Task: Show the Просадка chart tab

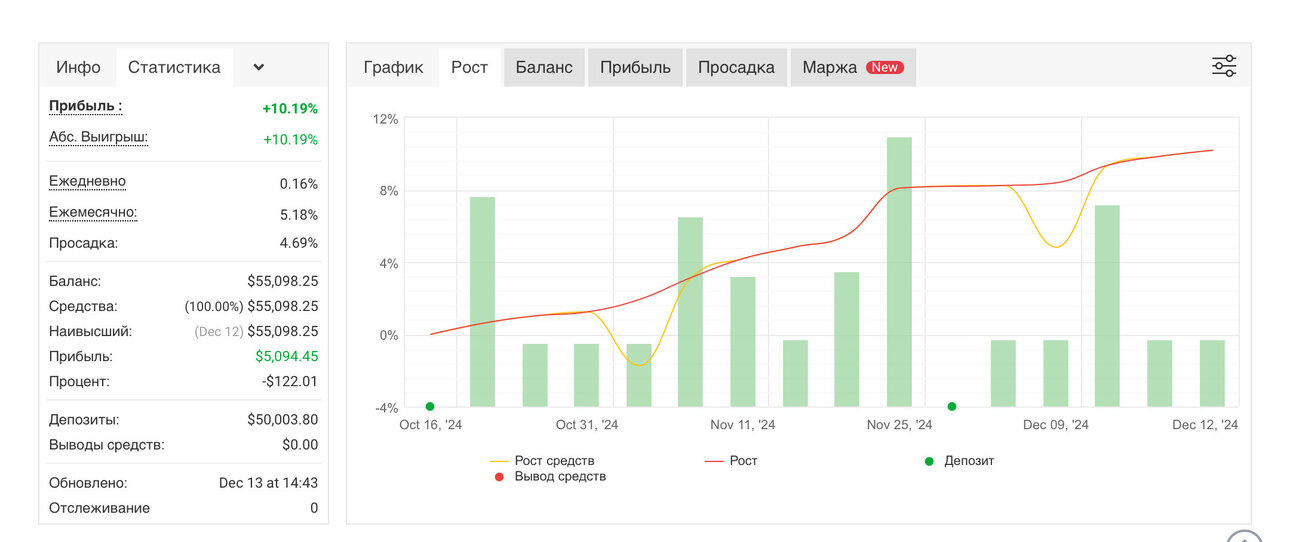Action: pyautogui.click(x=736, y=67)
